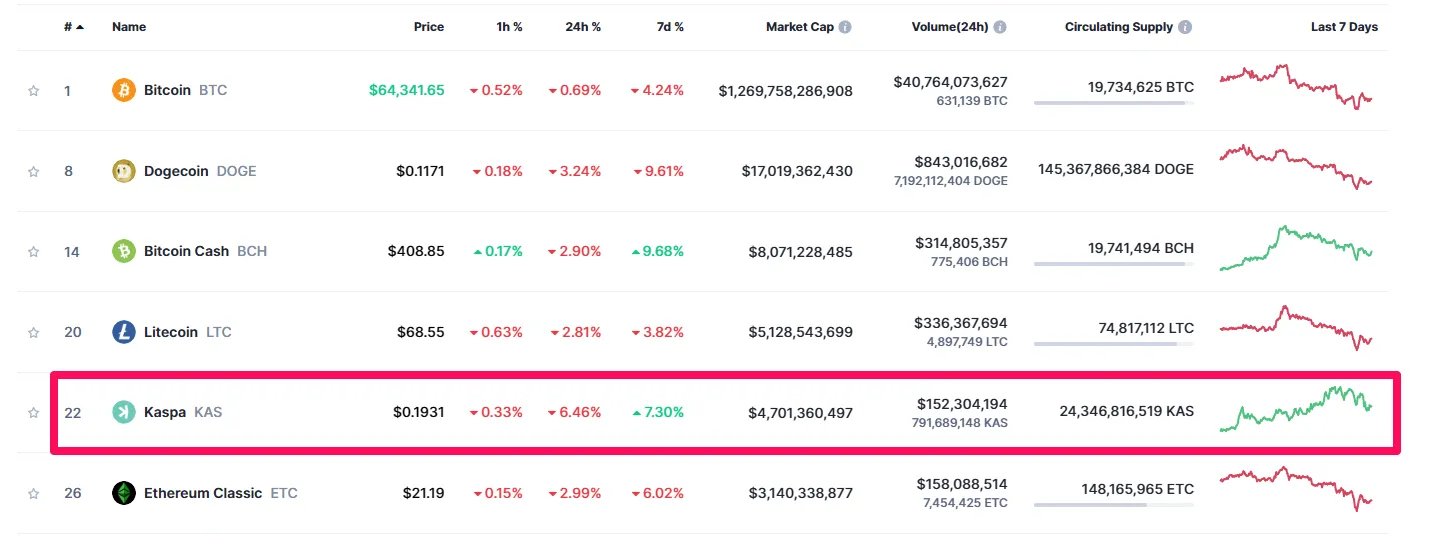This screenshot has width=1430, height=540.
Task: Sort by rank number column header
Action: (x=74, y=27)
